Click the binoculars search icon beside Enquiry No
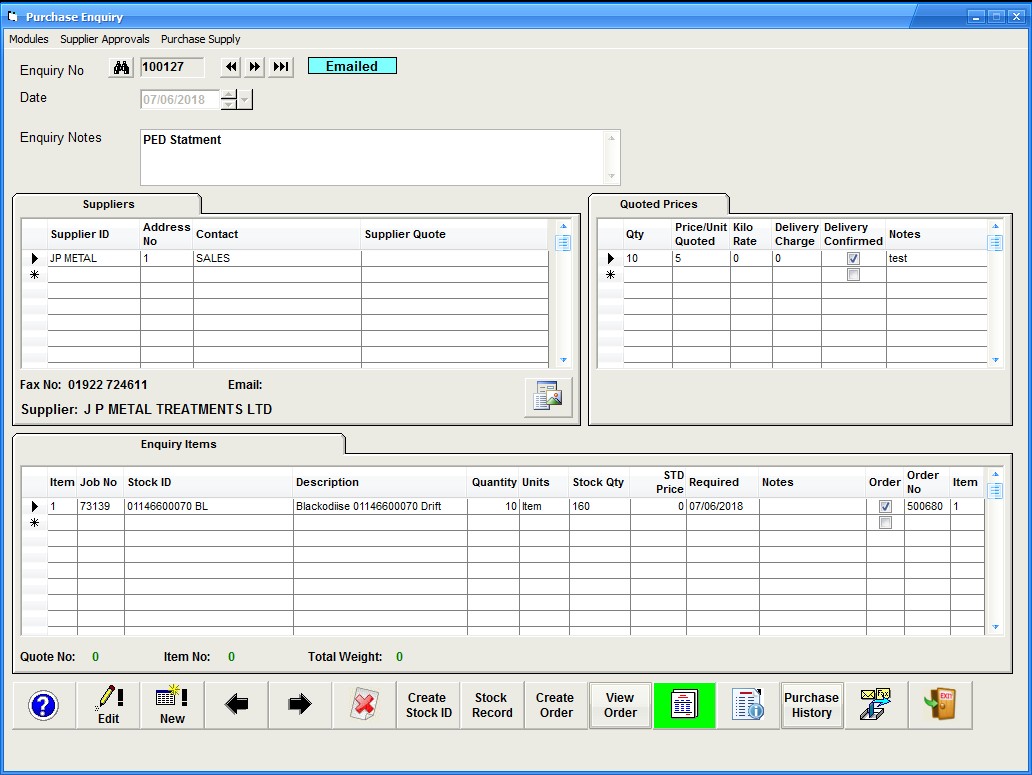The height and width of the screenshot is (775, 1032). click(122, 67)
